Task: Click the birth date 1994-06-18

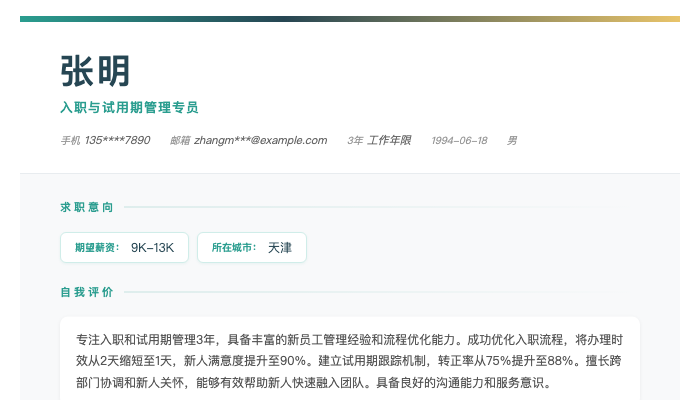Action: (459, 141)
